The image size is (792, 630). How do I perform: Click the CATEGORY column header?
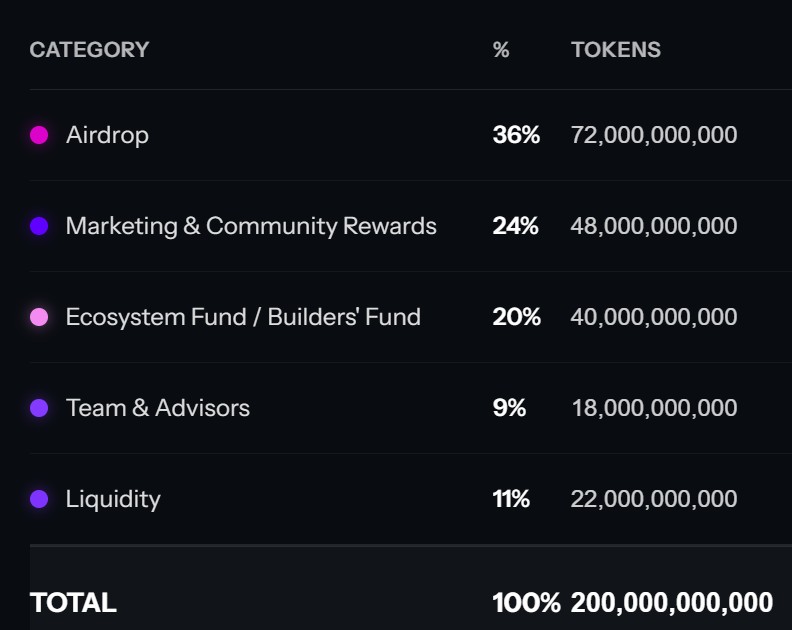pyautogui.click(x=89, y=49)
